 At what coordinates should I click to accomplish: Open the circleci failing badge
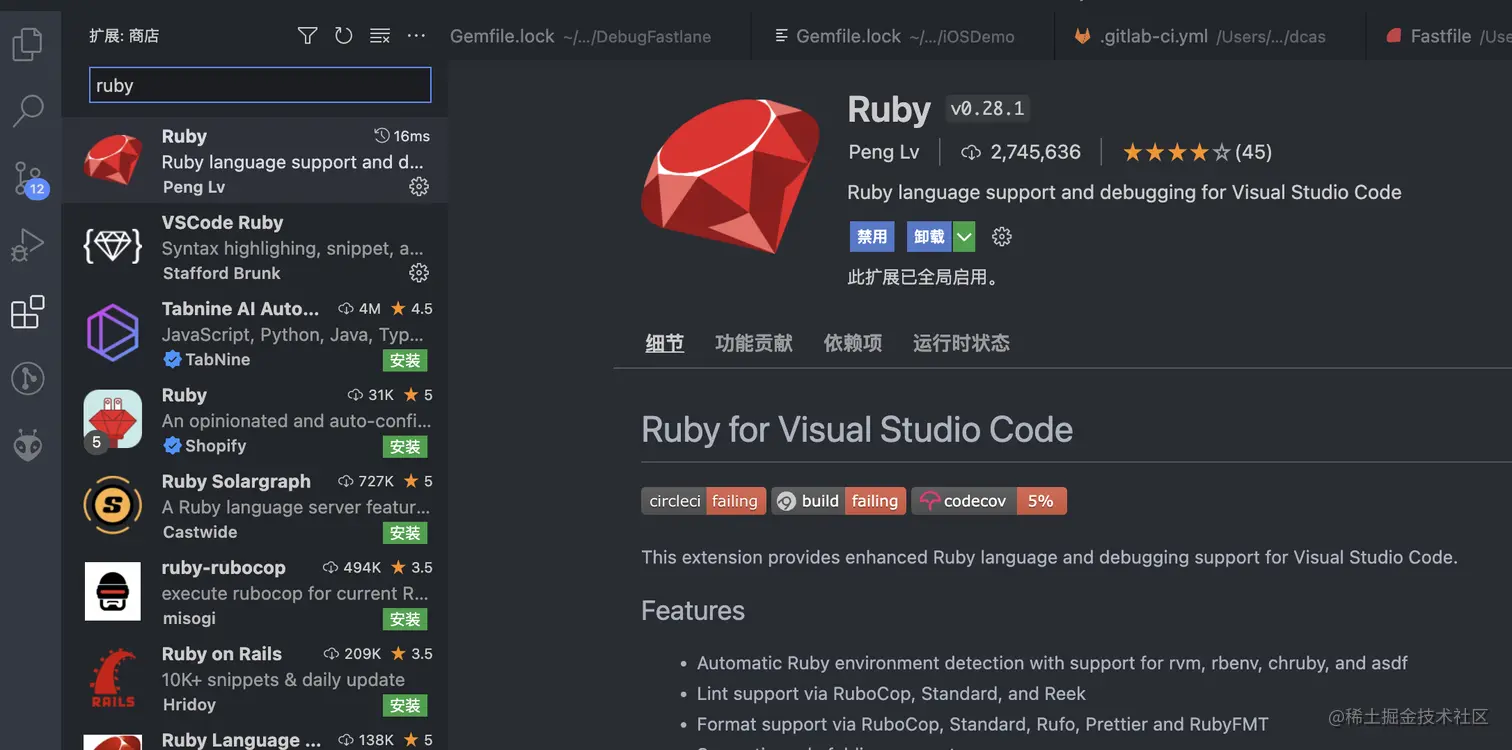(704, 501)
